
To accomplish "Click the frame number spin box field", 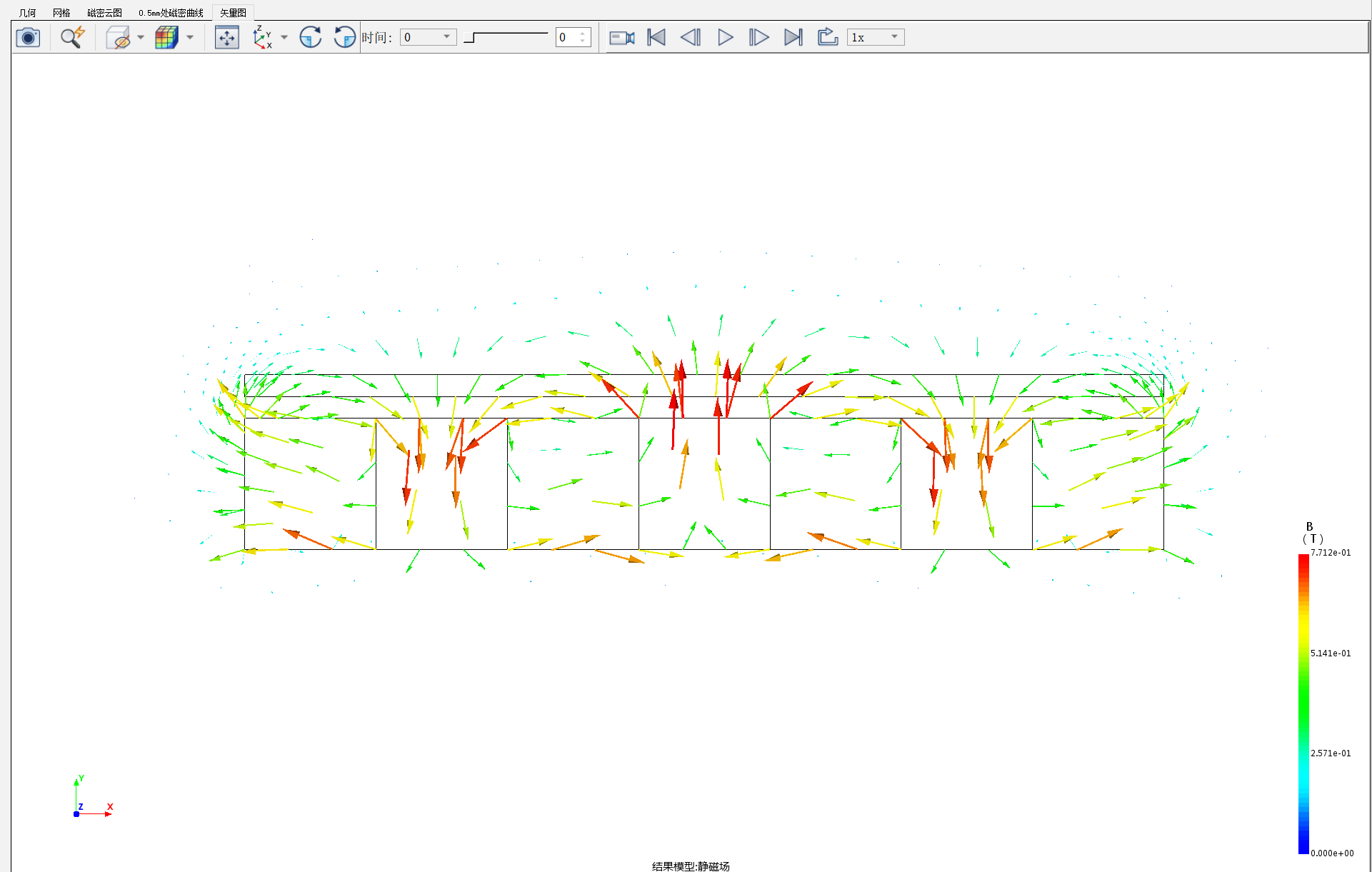I will [568, 37].
